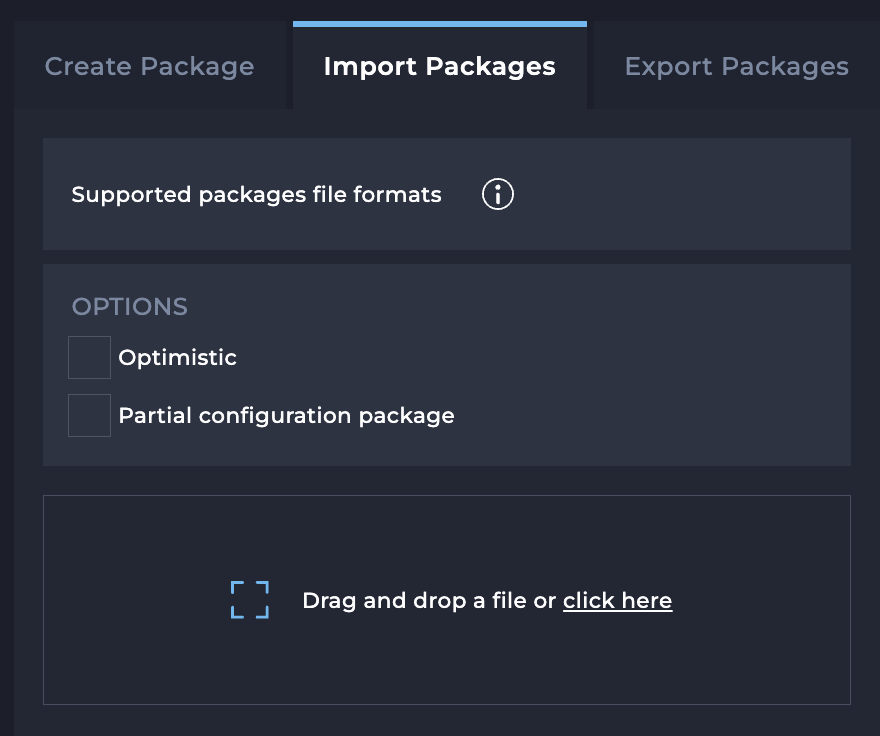Click inside the drag and drop zone

coord(447,600)
